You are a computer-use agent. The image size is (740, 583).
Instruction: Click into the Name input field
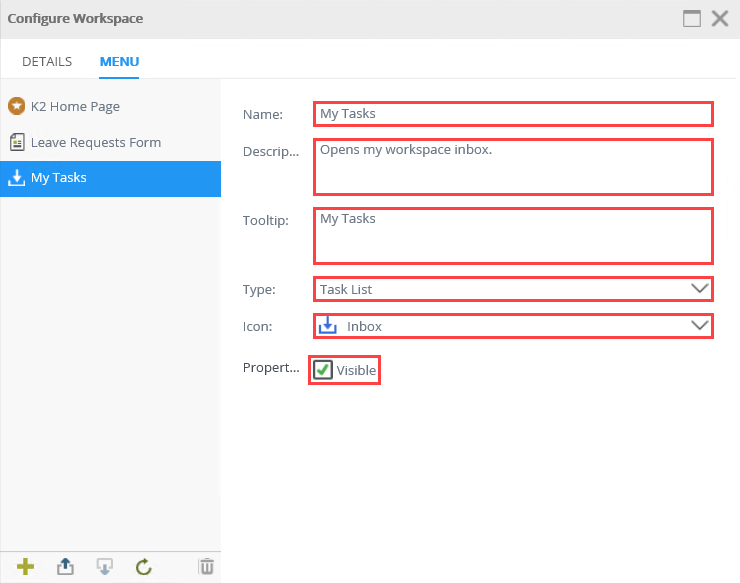coord(513,114)
